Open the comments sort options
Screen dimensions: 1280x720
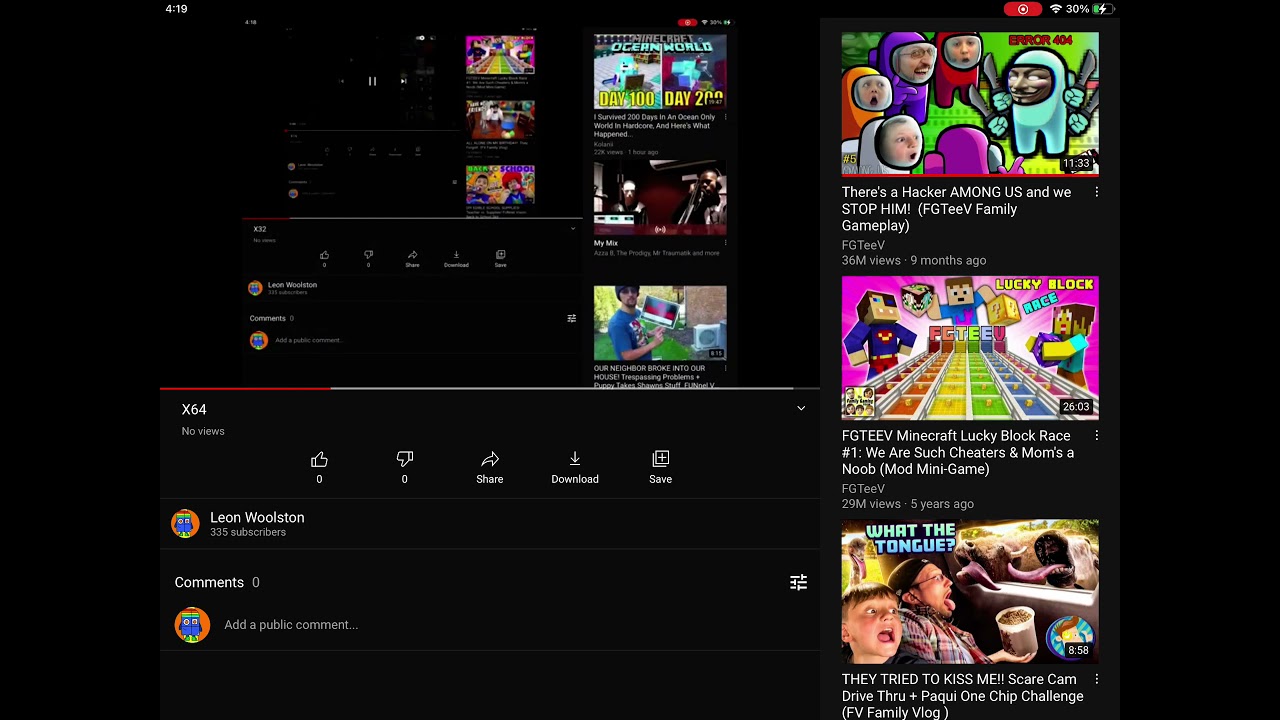[x=798, y=582]
